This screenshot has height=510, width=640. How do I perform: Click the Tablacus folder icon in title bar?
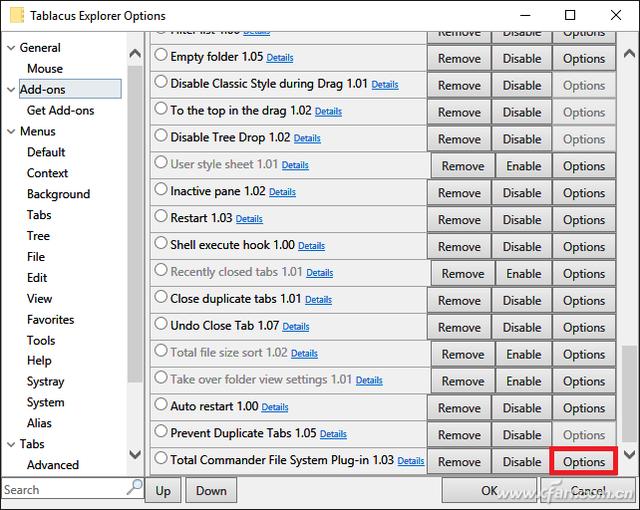click(x=17, y=16)
